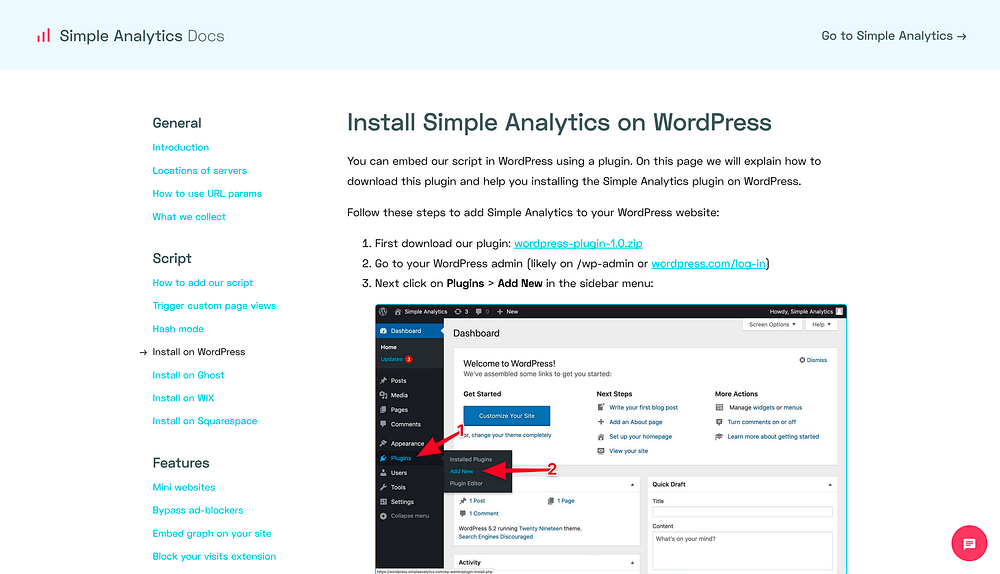Screen dimensions: 1000x574
Task: Dismiss the Welcome to WordPress panel
Action: point(813,360)
